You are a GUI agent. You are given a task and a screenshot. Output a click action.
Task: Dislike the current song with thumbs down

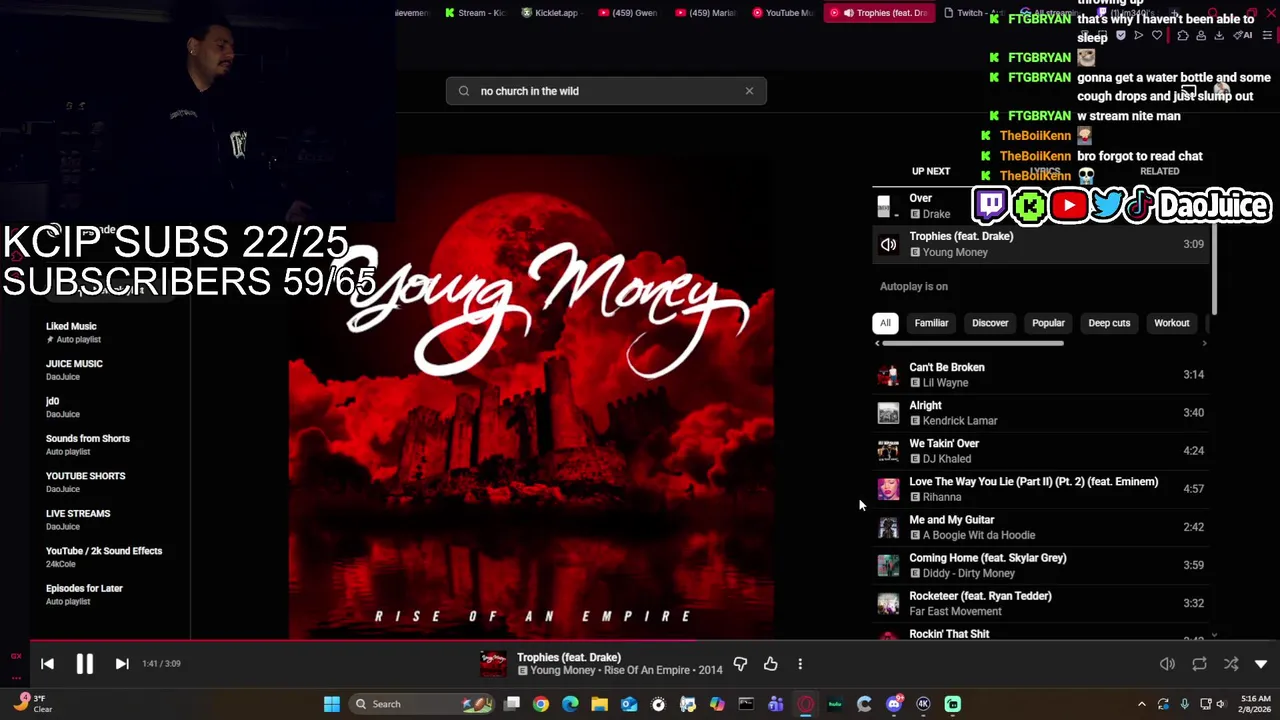pyautogui.click(x=740, y=664)
